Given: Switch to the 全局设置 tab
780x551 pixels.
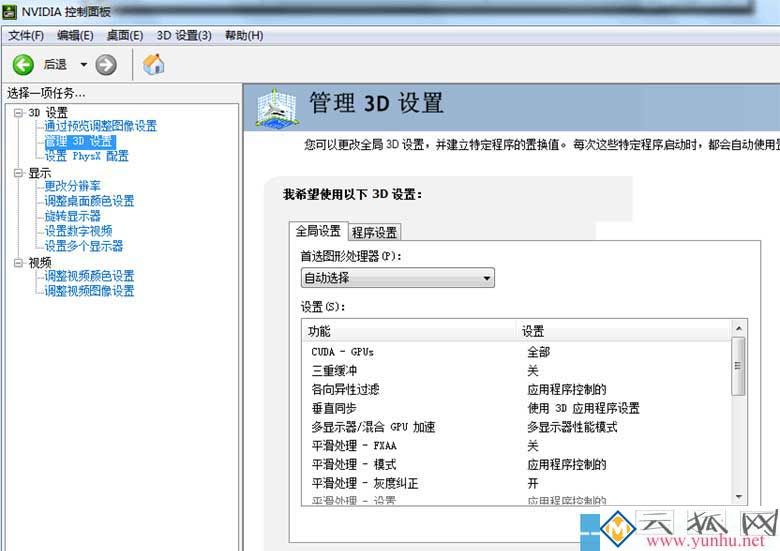Looking at the screenshot, I should pos(318,231).
